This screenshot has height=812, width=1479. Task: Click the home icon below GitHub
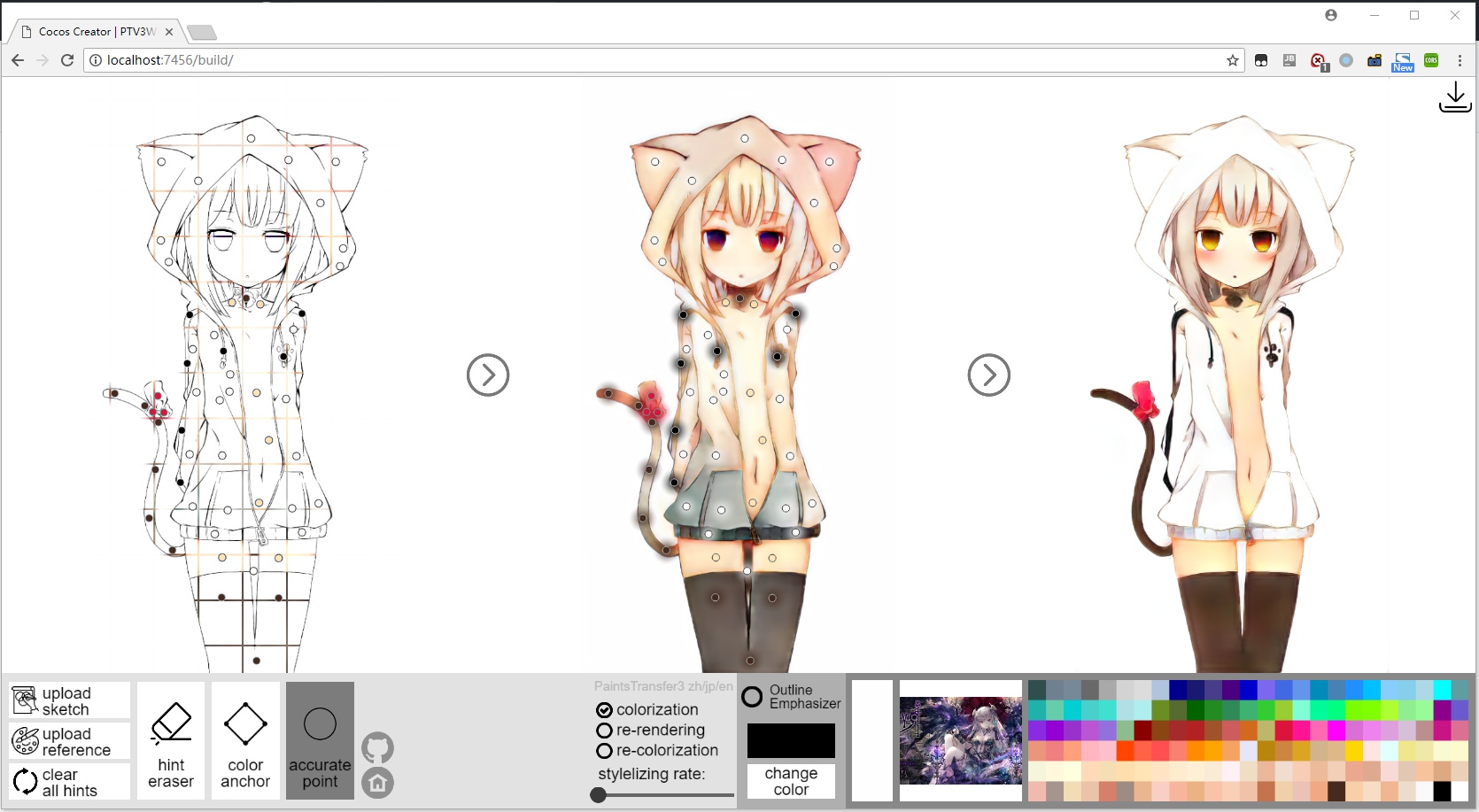click(x=377, y=783)
